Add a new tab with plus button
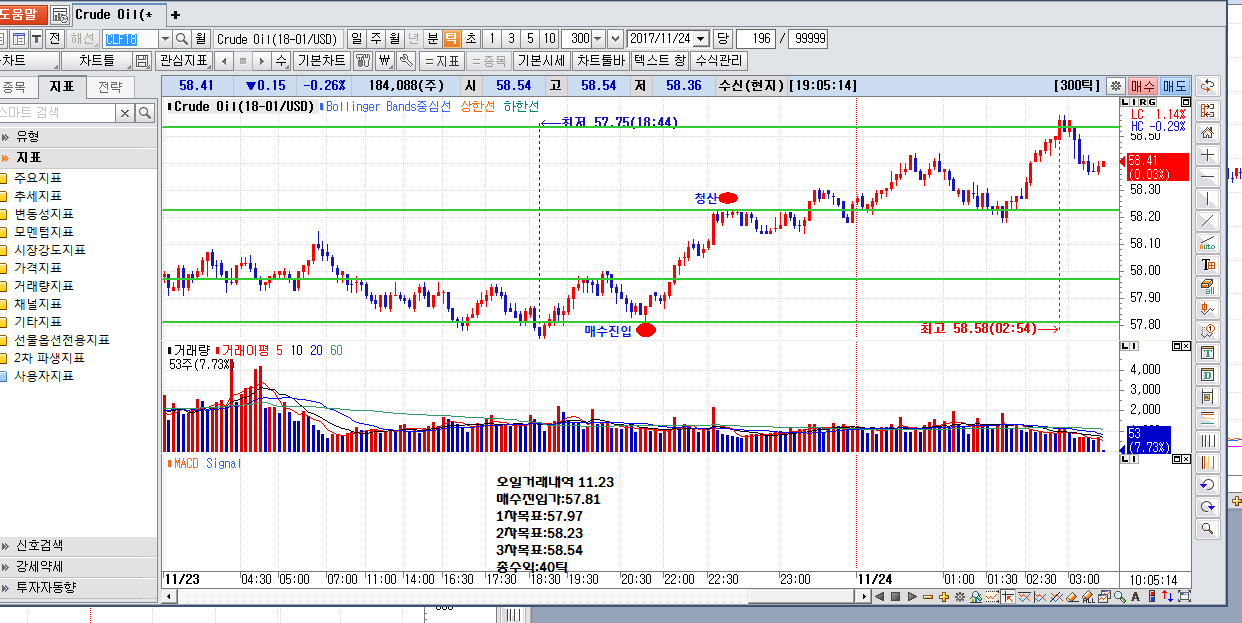Viewport: 1242px width, 623px height. pyautogui.click(x=176, y=15)
